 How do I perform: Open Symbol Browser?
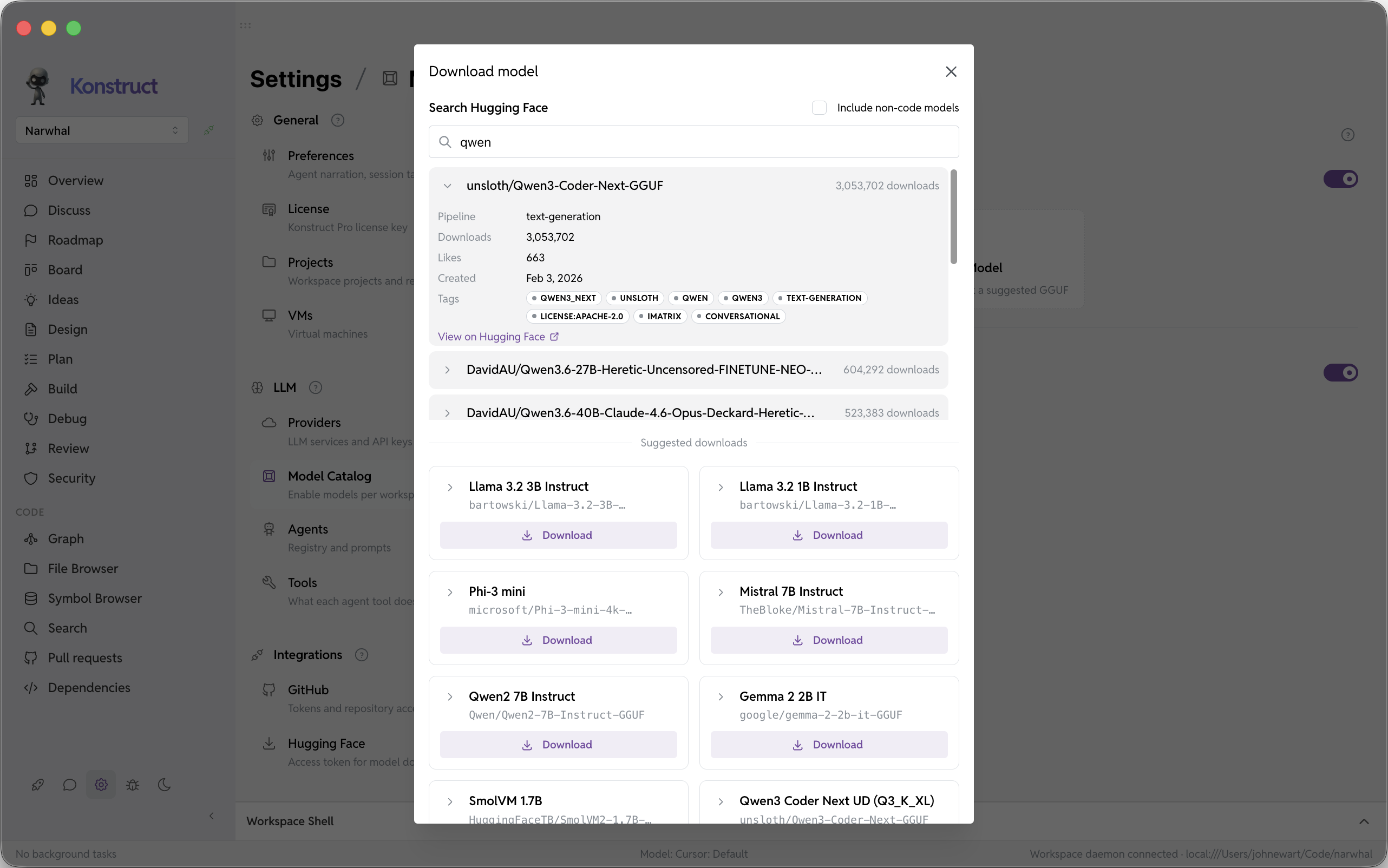[94, 599]
